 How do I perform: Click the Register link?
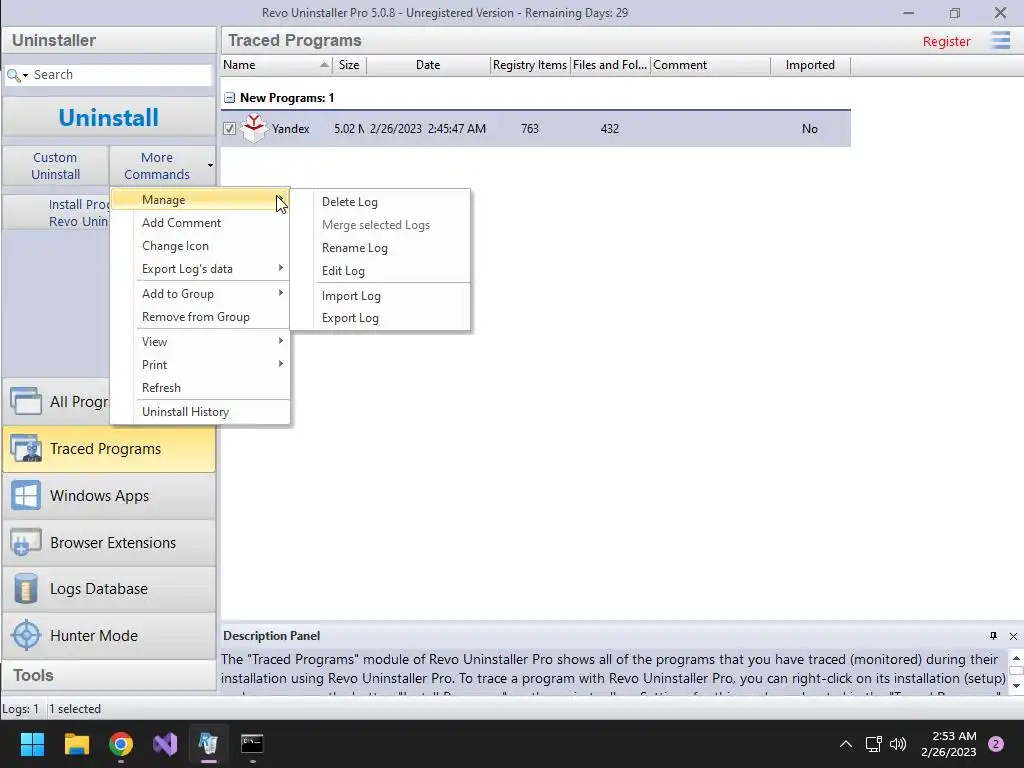point(946,41)
